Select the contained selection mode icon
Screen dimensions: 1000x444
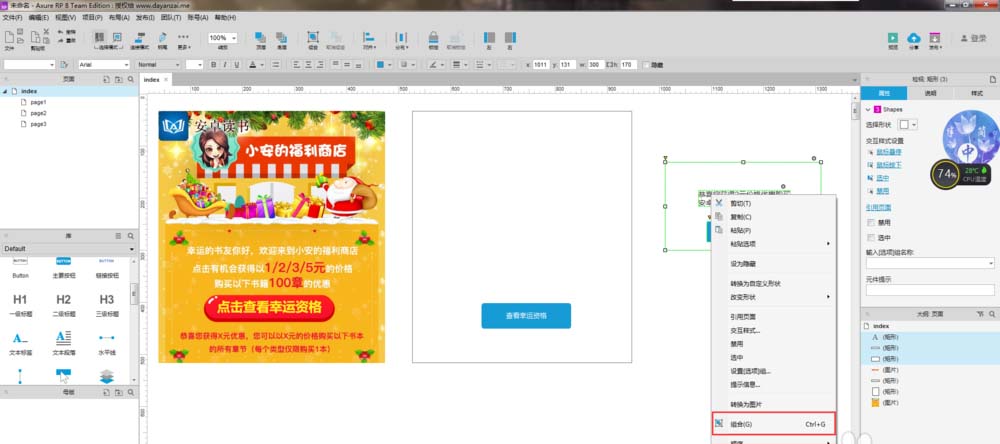(x=117, y=37)
